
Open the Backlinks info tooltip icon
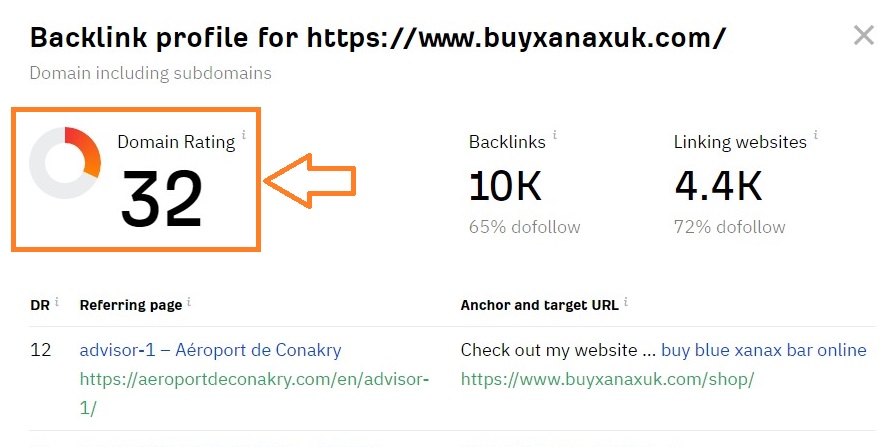tap(555, 134)
